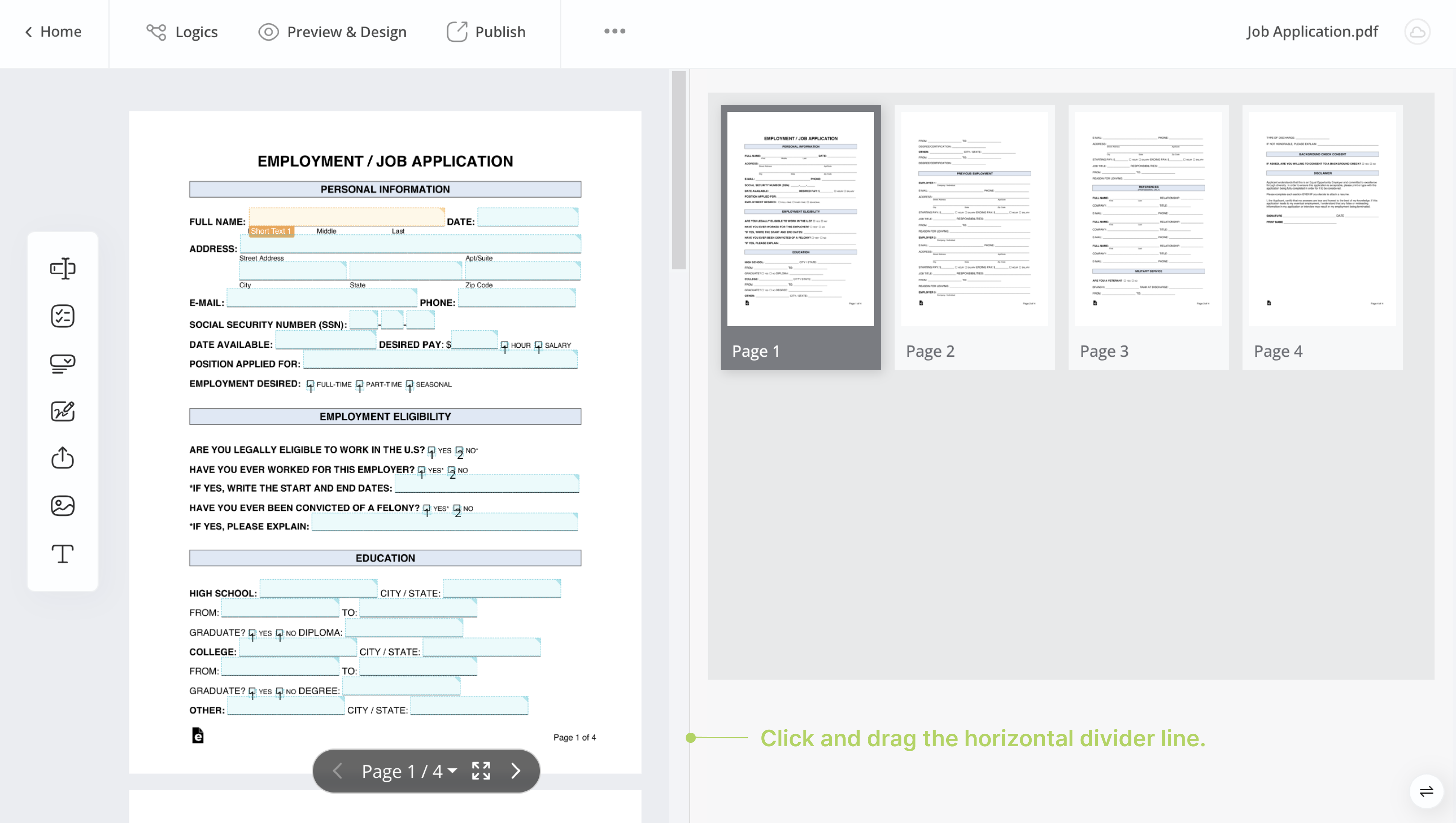This screenshot has width=1456, height=823.
Task: Open the Logics tab
Action: [x=182, y=32]
